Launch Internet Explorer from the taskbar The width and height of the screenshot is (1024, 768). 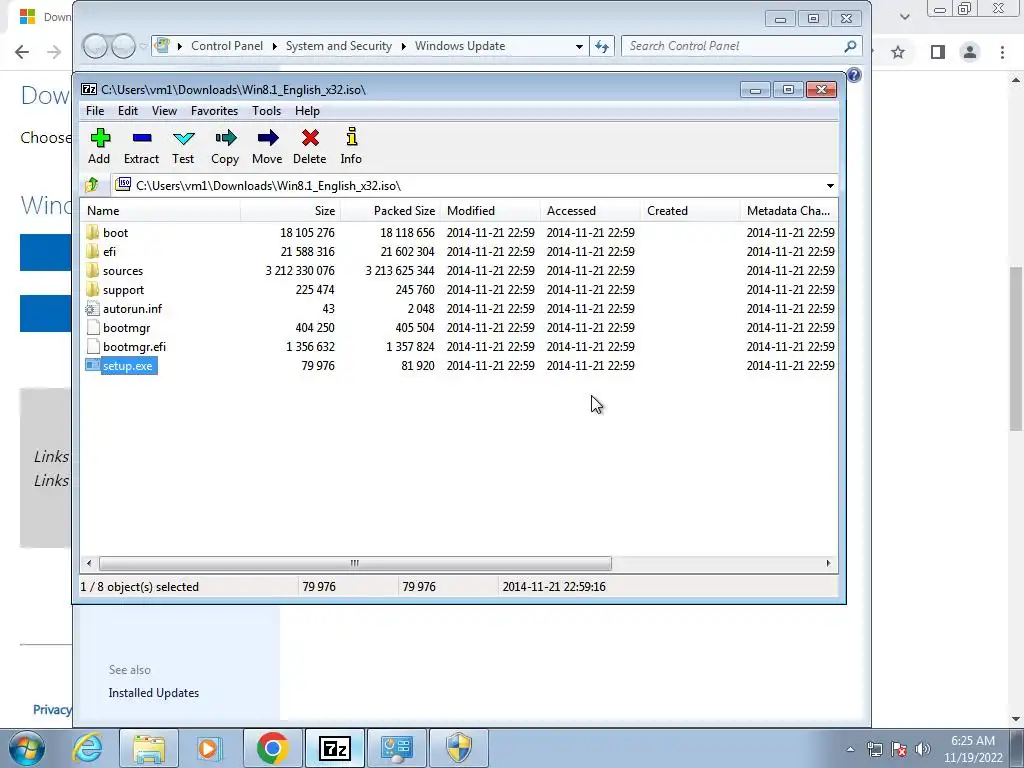tap(88, 748)
